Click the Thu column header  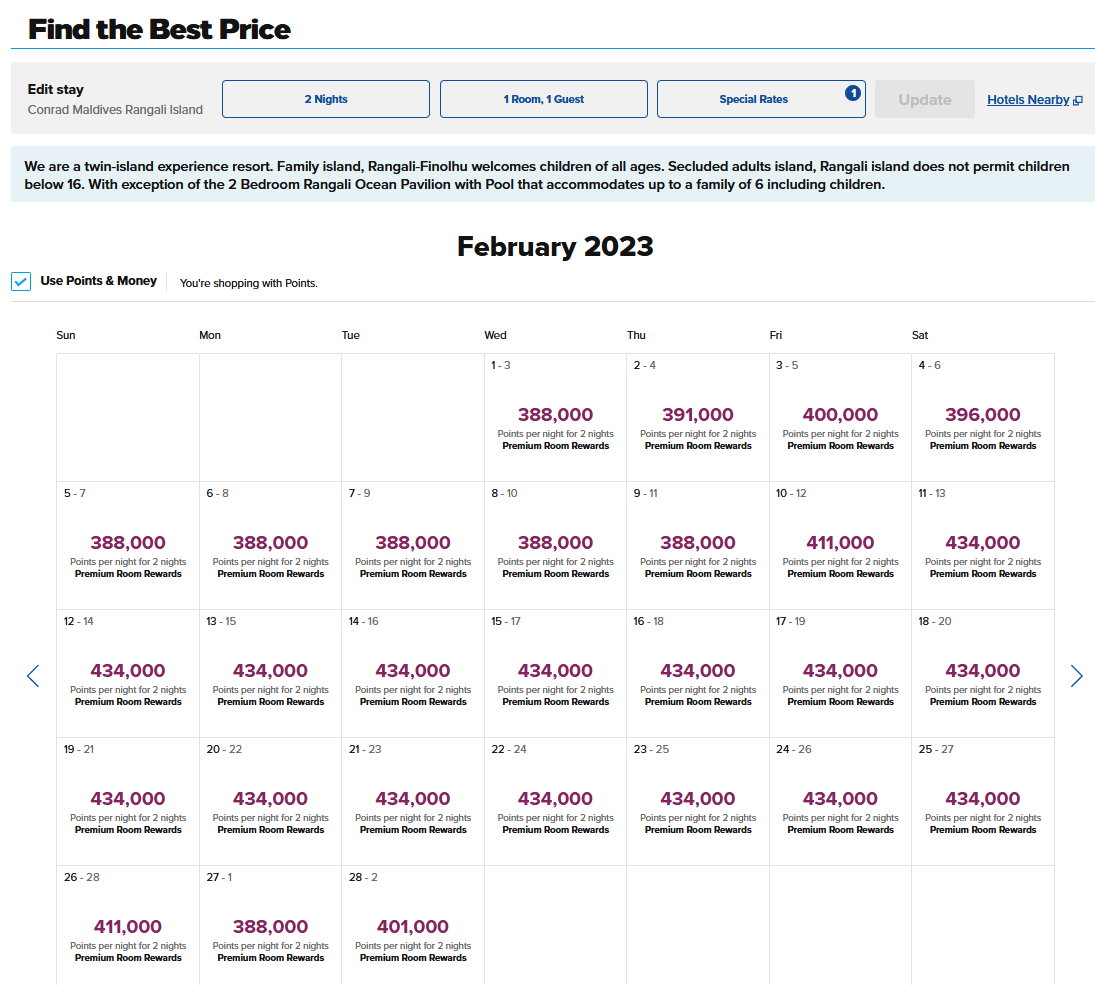tap(636, 335)
